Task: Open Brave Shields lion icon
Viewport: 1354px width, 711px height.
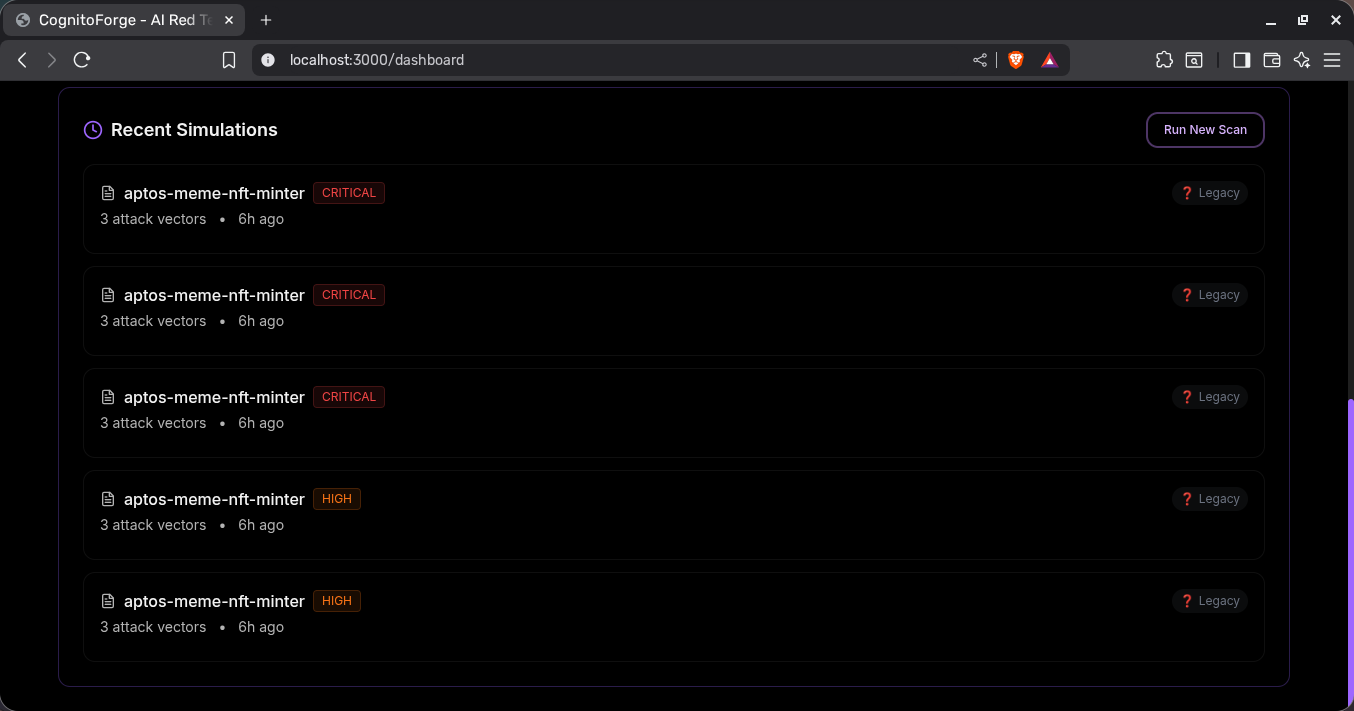Action: [x=1016, y=60]
